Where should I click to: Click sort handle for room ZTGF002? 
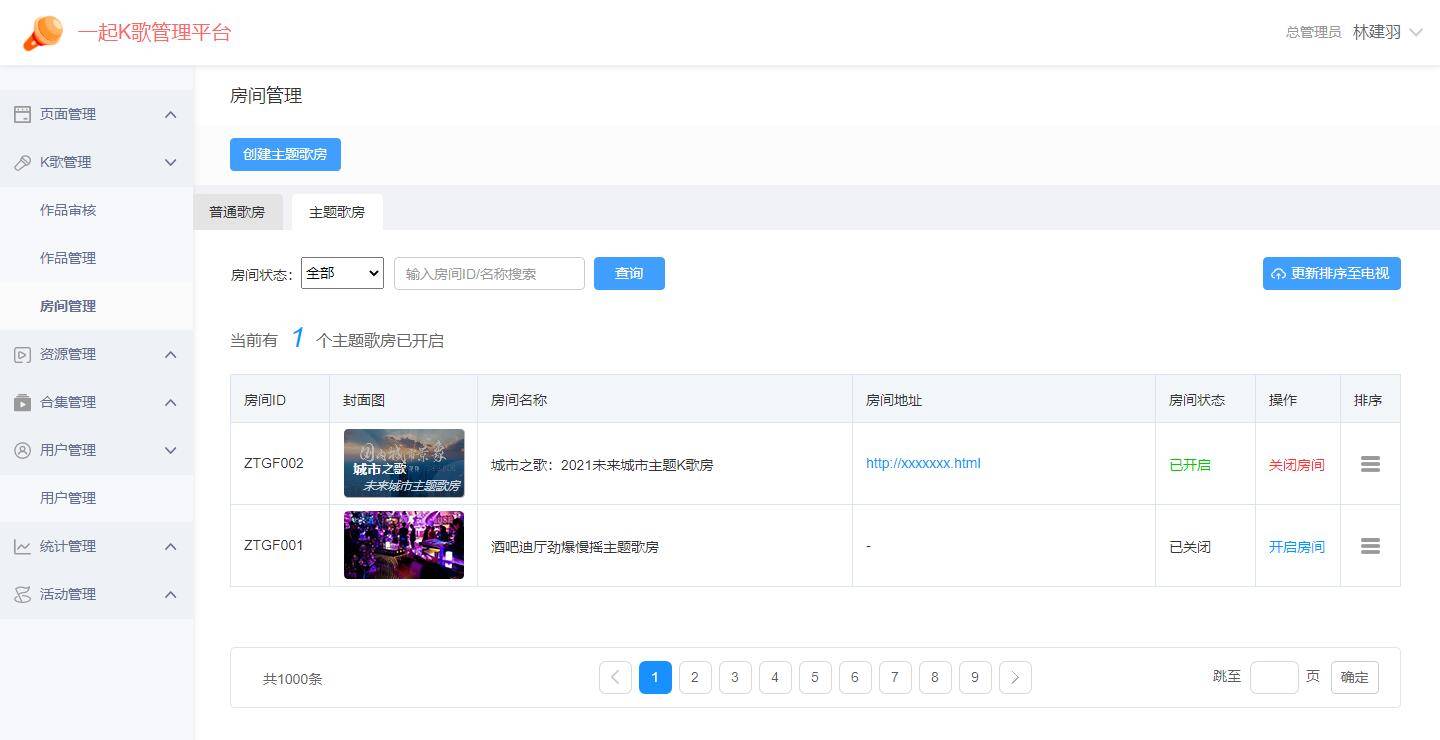coord(1370,464)
